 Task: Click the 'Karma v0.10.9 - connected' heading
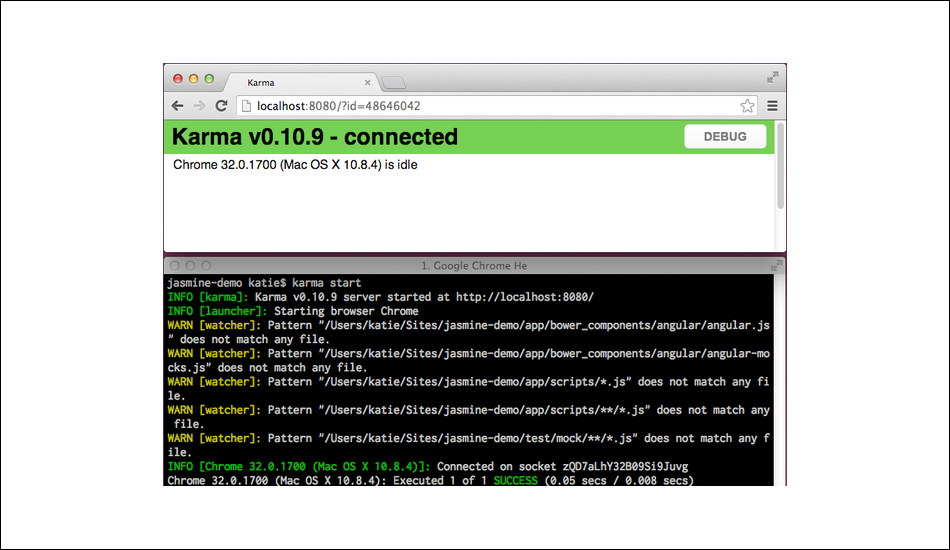click(x=315, y=137)
